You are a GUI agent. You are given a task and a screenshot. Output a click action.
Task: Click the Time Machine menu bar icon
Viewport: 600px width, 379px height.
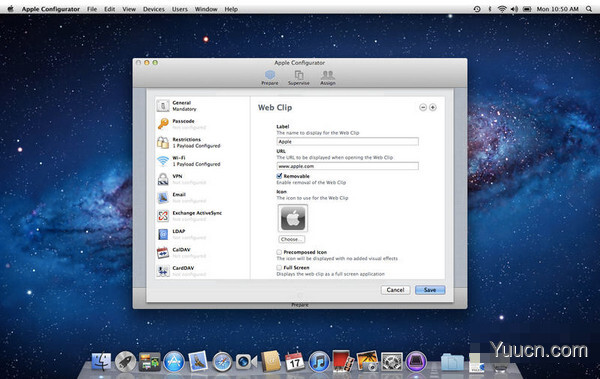click(x=477, y=9)
